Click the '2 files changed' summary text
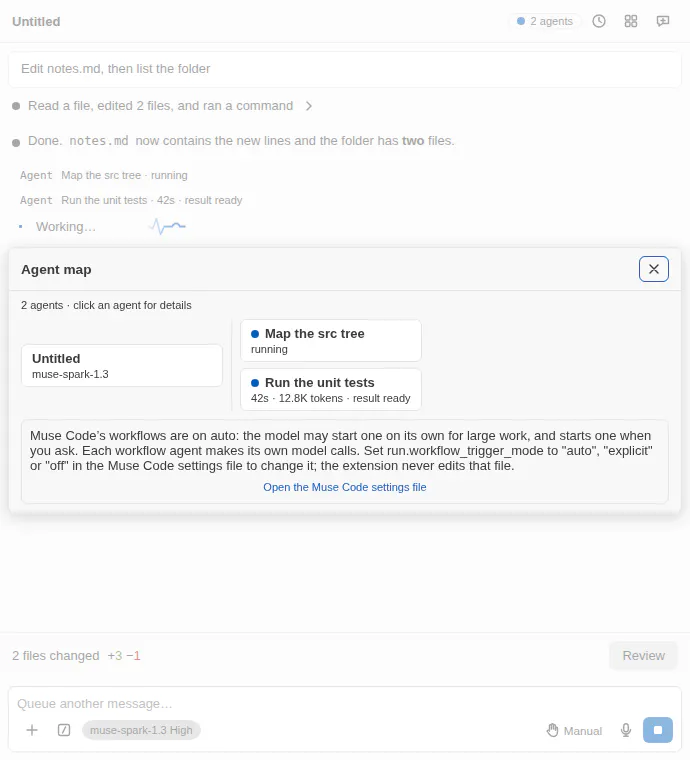Image resolution: width=690 pixels, height=760 pixels. [56, 656]
